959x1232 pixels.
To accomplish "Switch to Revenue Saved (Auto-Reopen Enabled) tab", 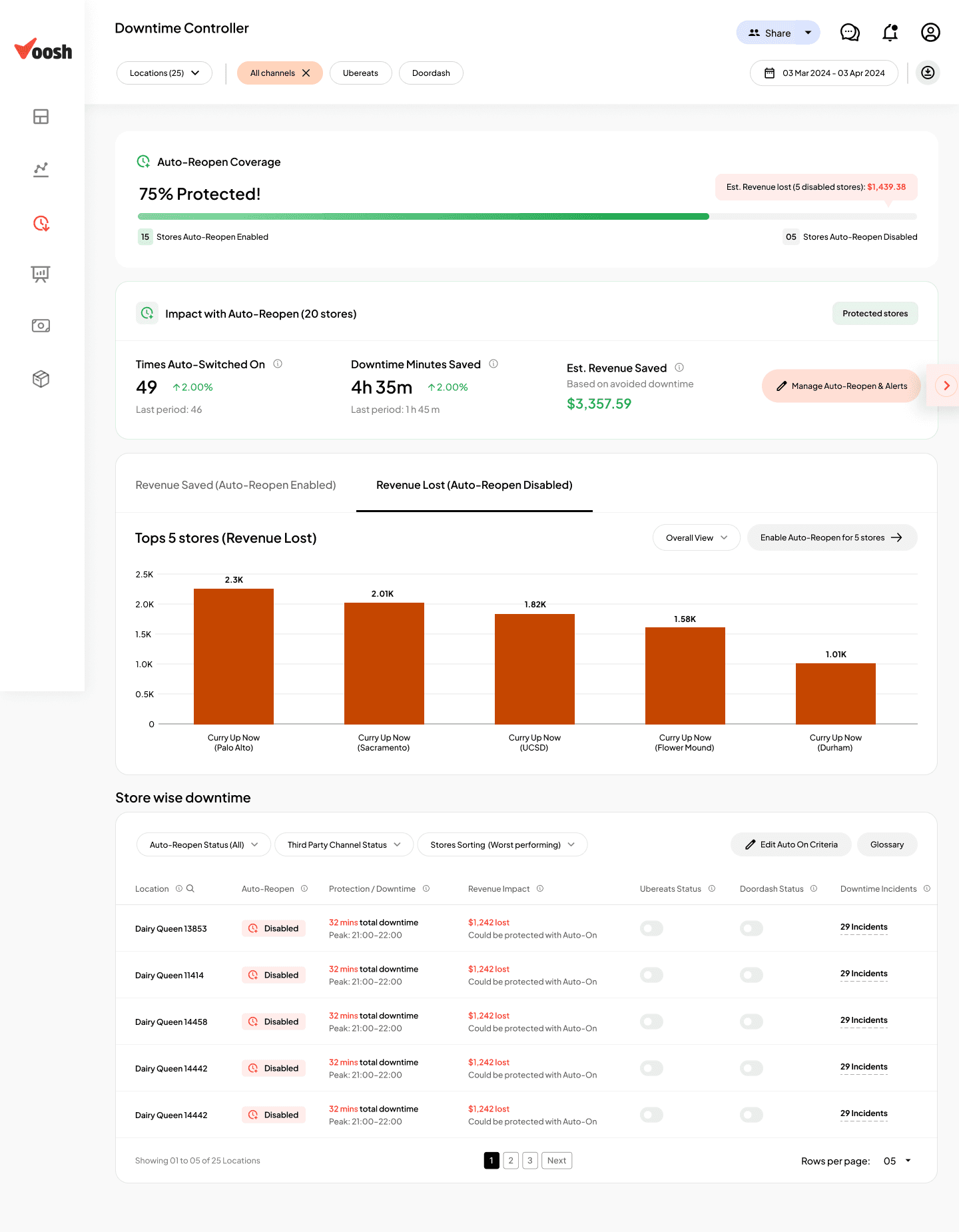I will (236, 485).
